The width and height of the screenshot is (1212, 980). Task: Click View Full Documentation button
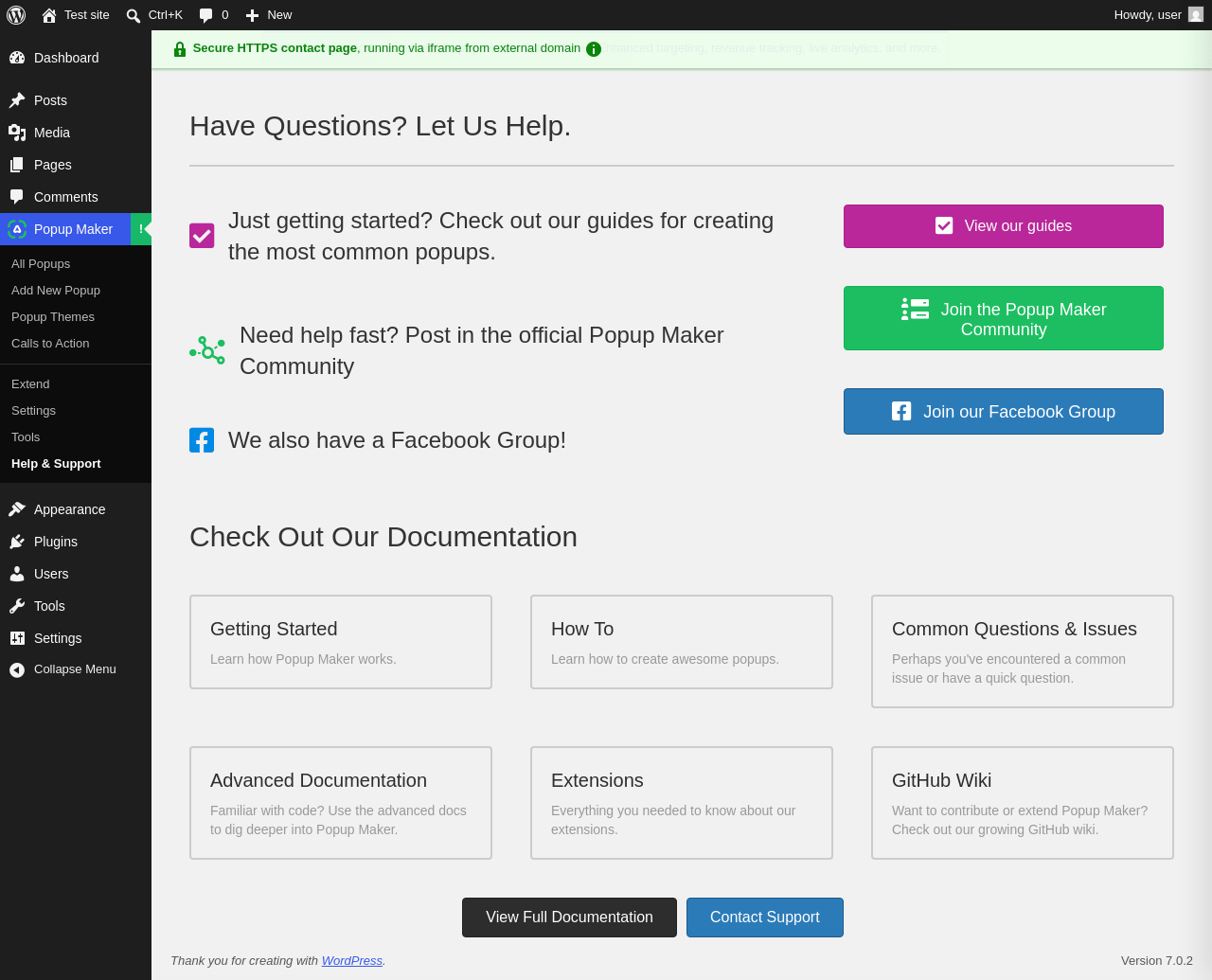click(569, 918)
